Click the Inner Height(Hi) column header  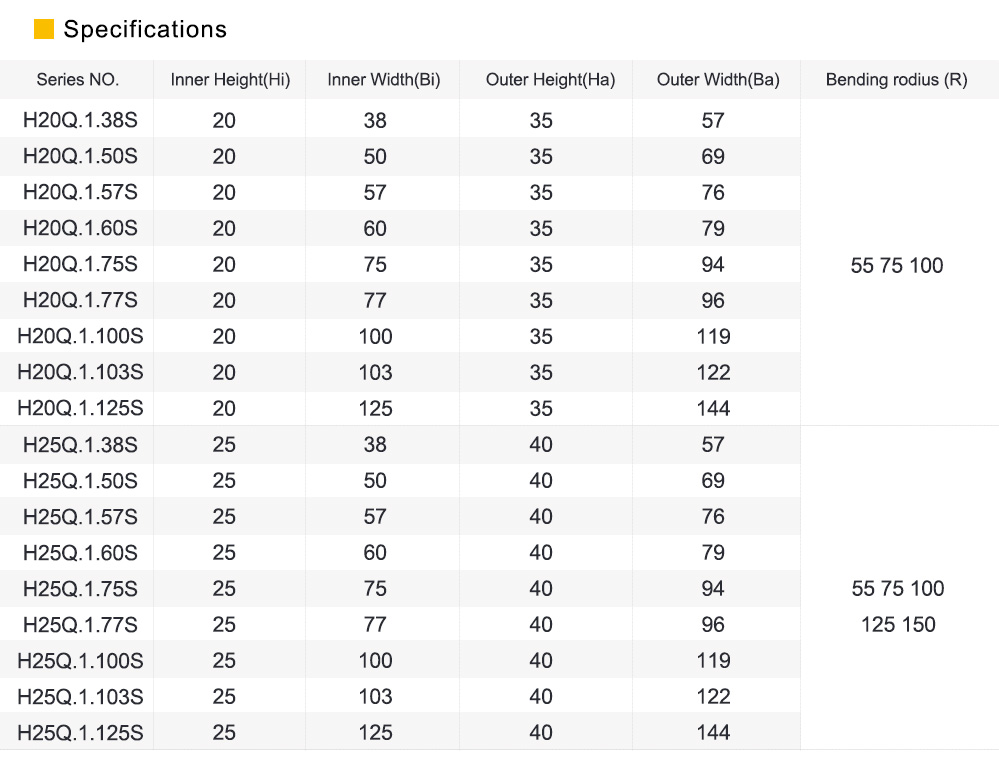point(230,80)
